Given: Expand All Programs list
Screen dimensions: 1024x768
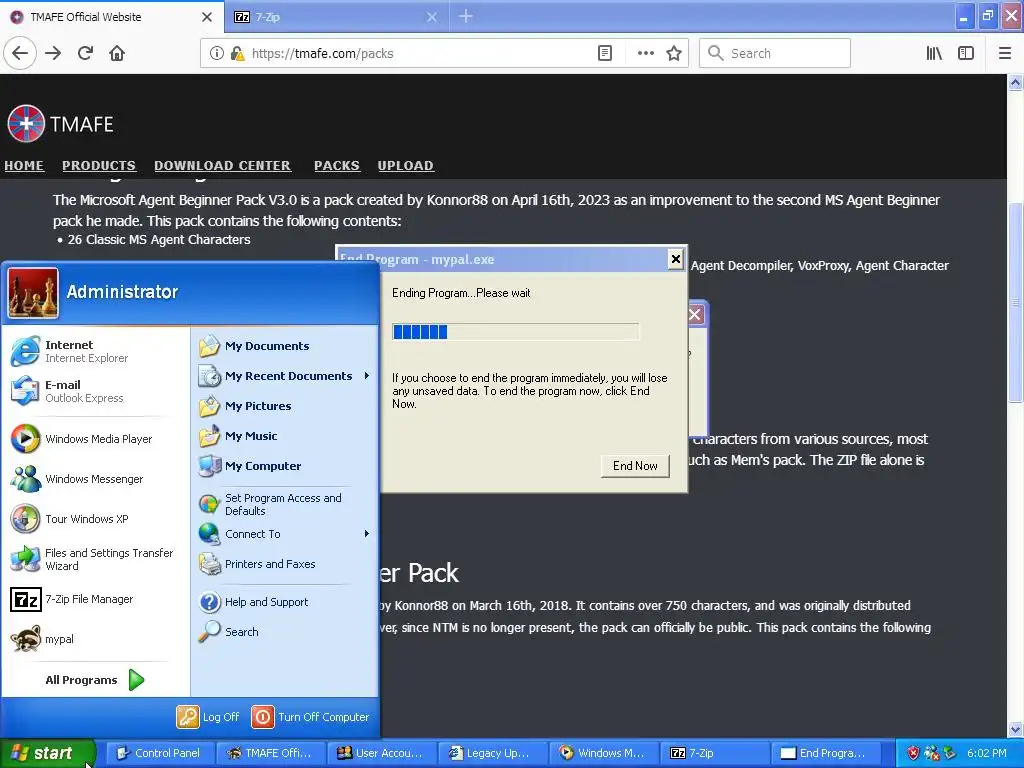Looking at the screenshot, I should tap(95, 680).
